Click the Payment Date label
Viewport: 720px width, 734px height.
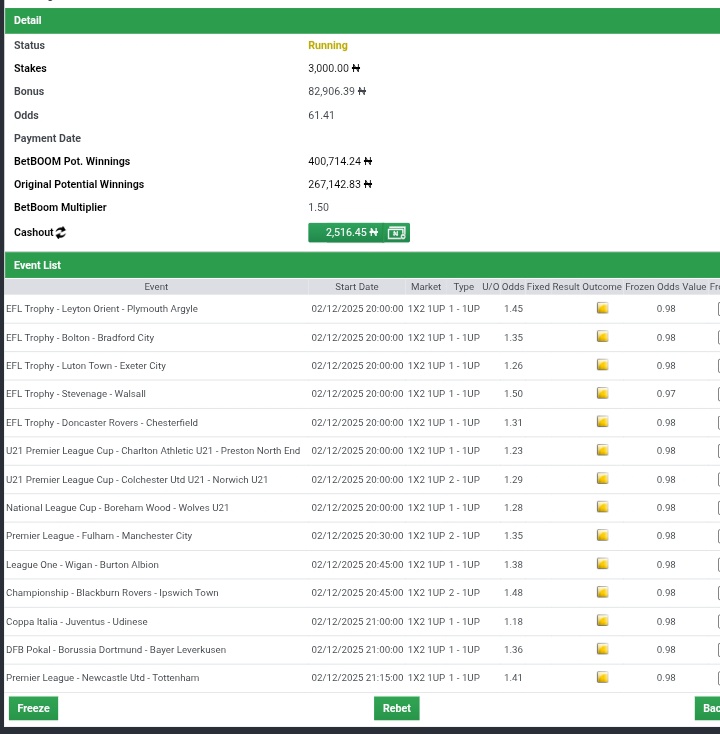point(47,139)
